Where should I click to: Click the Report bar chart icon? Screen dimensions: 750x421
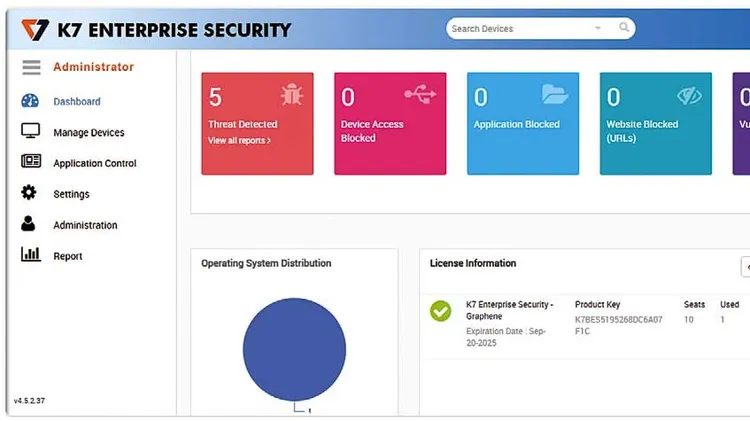click(x=30, y=255)
